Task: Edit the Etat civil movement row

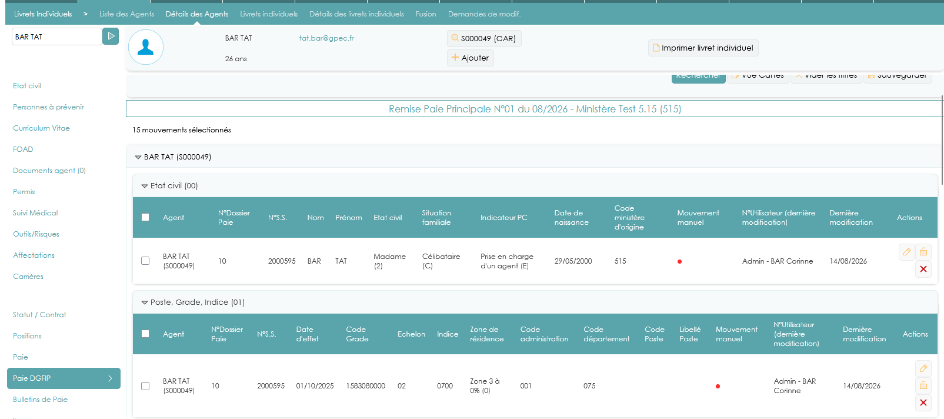Action: [906, 252]
